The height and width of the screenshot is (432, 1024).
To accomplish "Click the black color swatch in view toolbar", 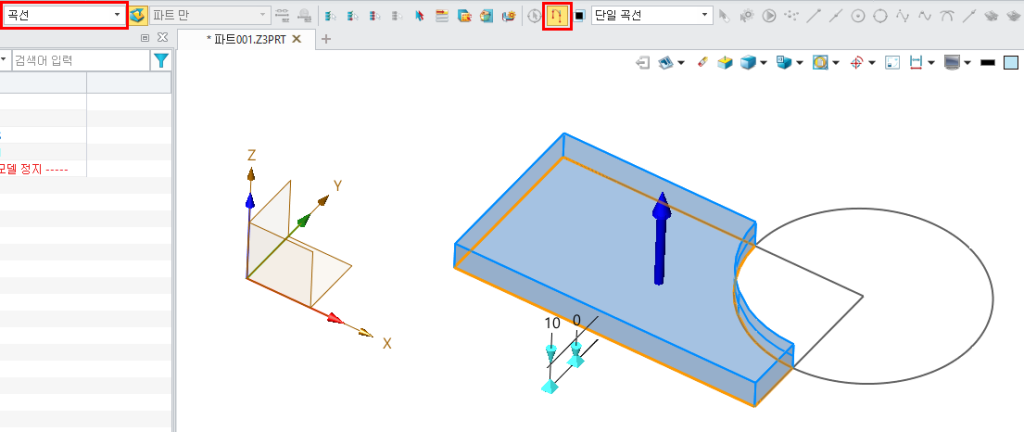I will pyautogui.click(x=987, y=62).
